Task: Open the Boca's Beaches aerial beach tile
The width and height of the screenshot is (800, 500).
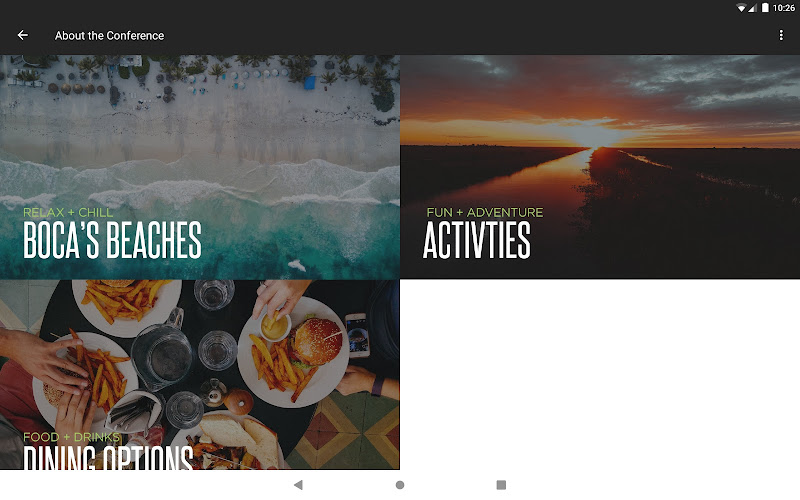Action: coord(199,167)
